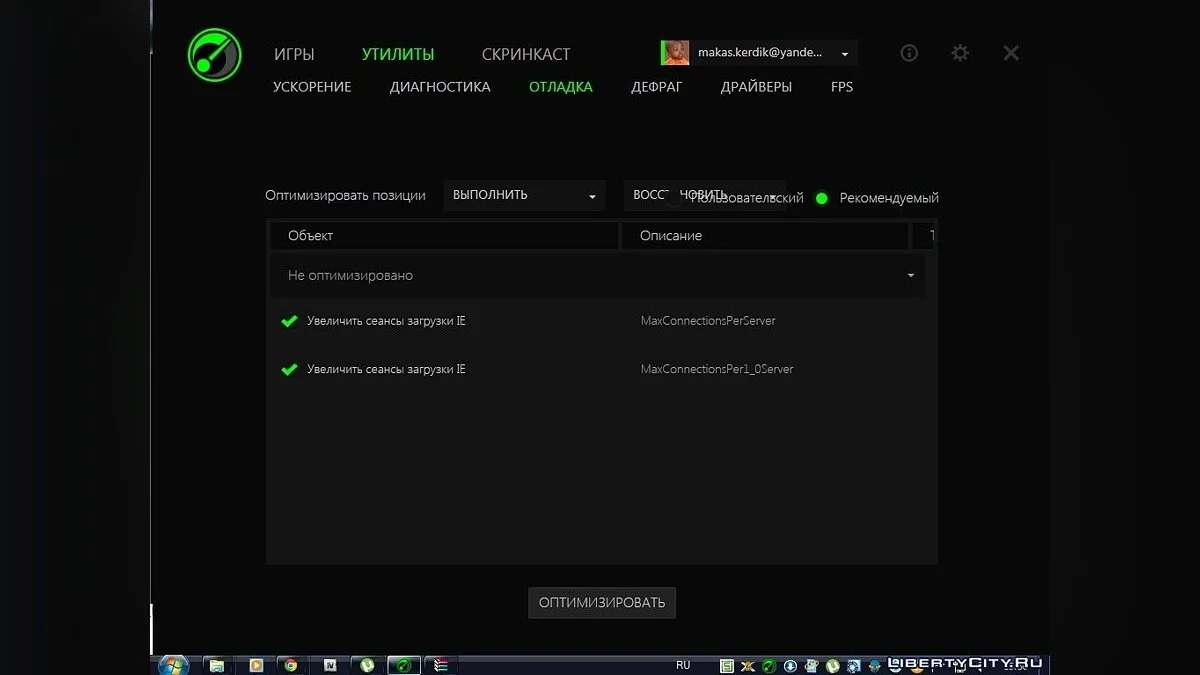Click the Razer Game Booster logo icon

(213, 55)
